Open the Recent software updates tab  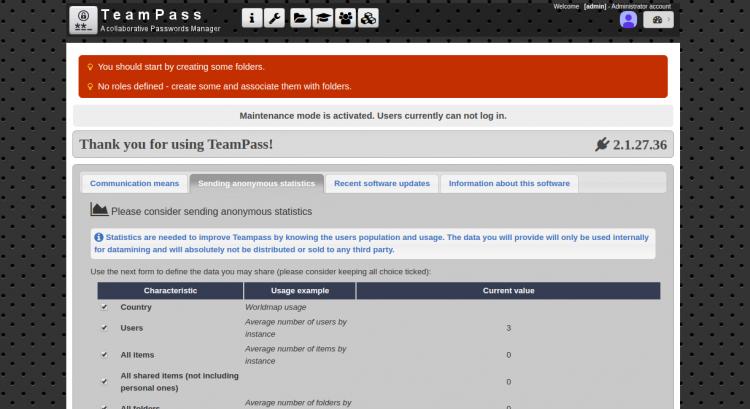click(x=382, y=184)
